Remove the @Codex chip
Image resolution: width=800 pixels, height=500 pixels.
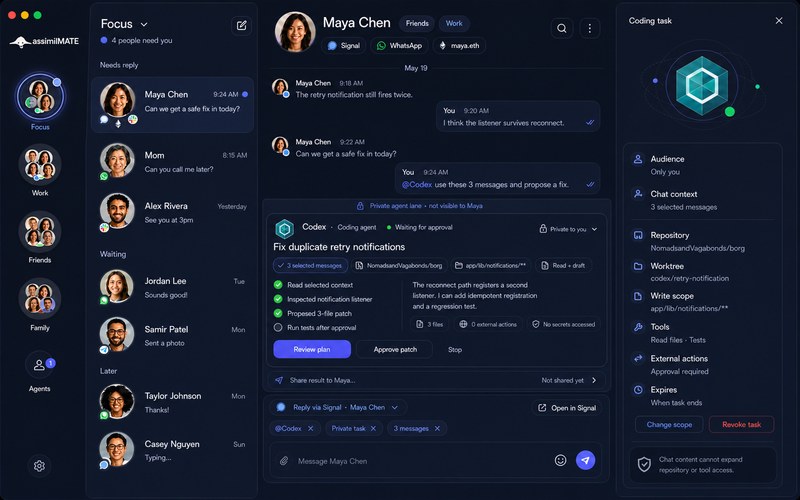click(x=310, y=429)
